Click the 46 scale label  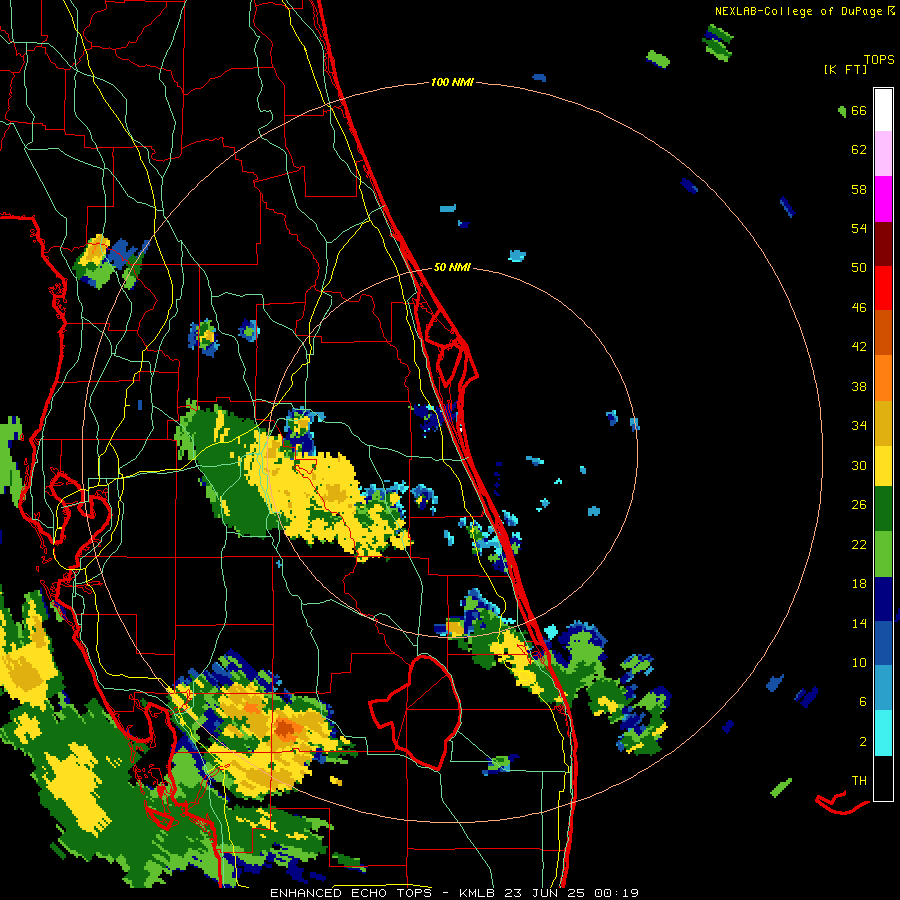tap(859, 308)
